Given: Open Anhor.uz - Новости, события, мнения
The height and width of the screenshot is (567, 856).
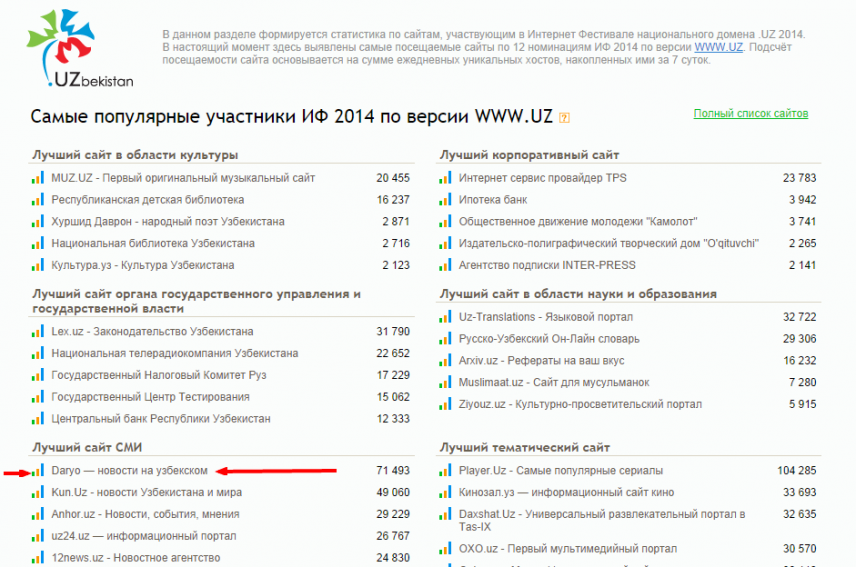Looking at the screenshot, I should [145, 514].
